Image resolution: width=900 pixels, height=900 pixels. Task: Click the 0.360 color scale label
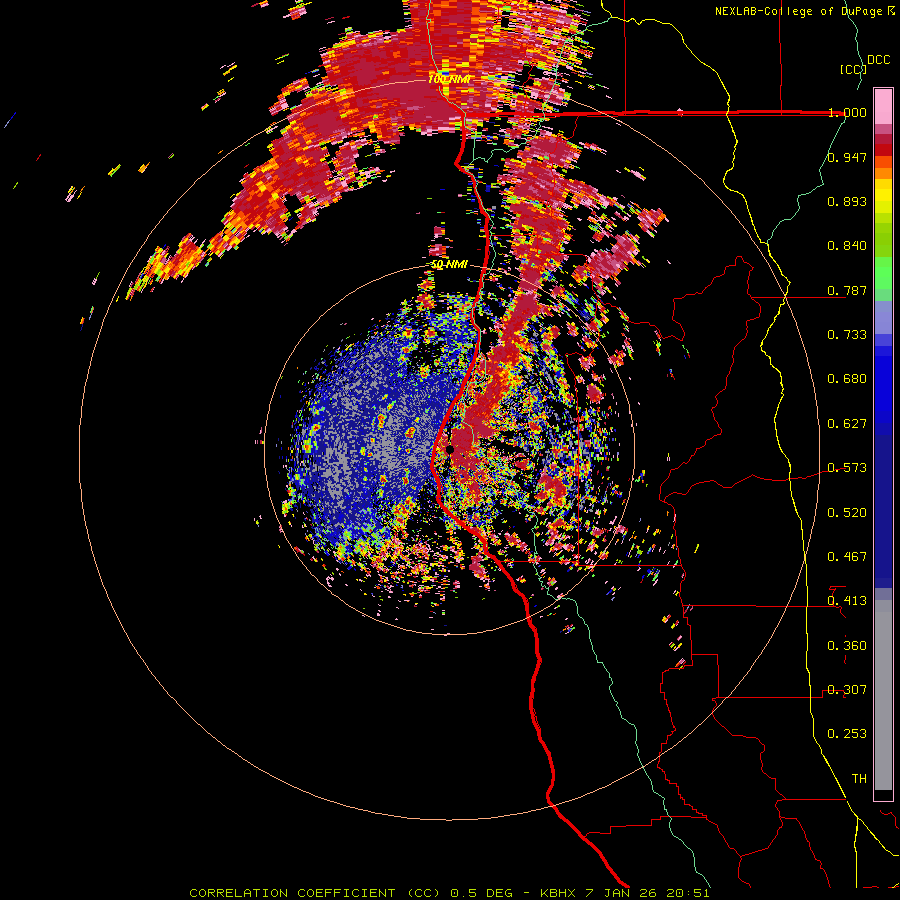pyautogui.click(x=847, y=646)
